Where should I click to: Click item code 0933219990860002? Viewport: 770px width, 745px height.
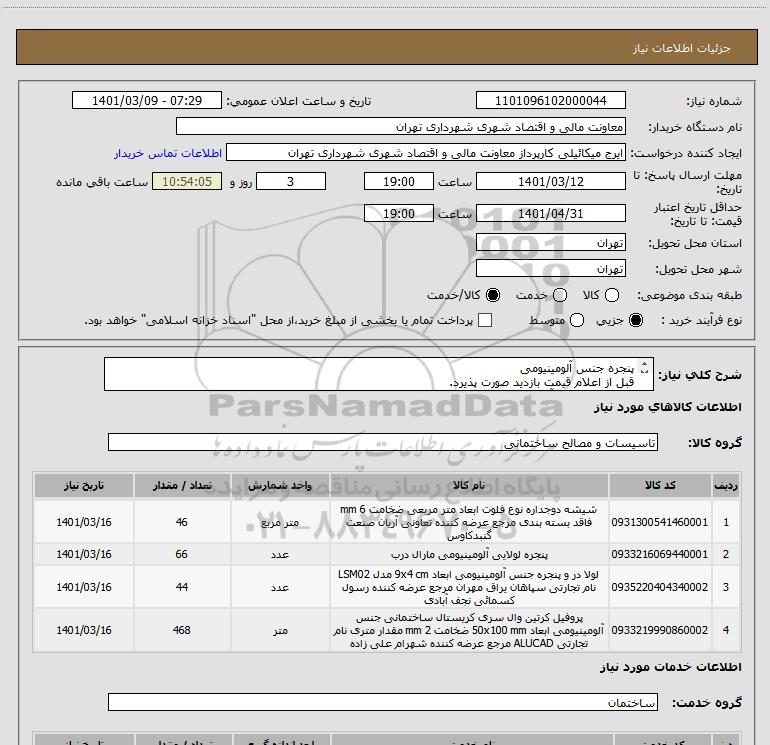660,630
